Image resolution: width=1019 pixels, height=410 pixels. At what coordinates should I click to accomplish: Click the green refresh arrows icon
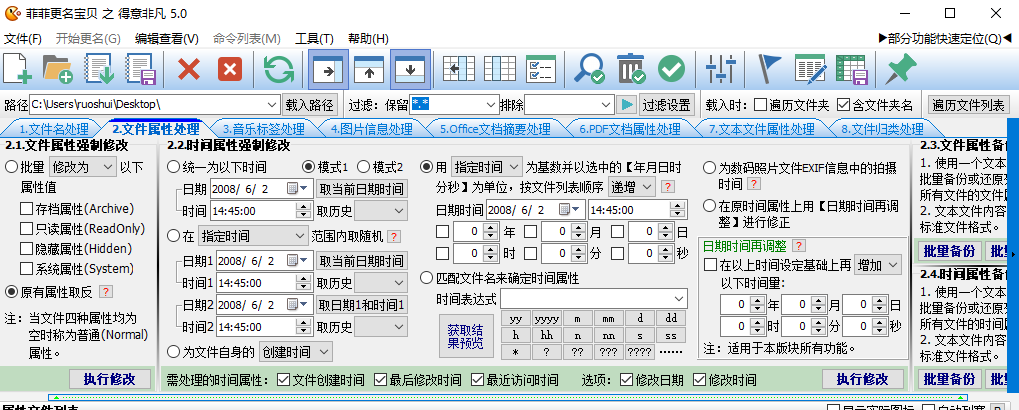(279, 69)
